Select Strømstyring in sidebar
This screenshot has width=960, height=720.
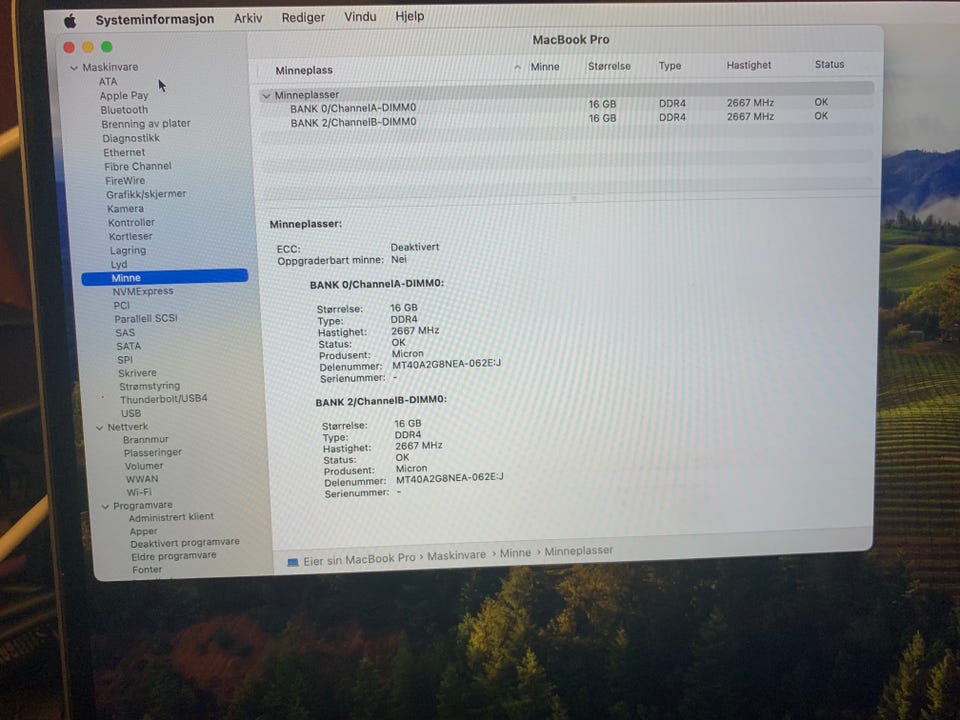(149, 386)
